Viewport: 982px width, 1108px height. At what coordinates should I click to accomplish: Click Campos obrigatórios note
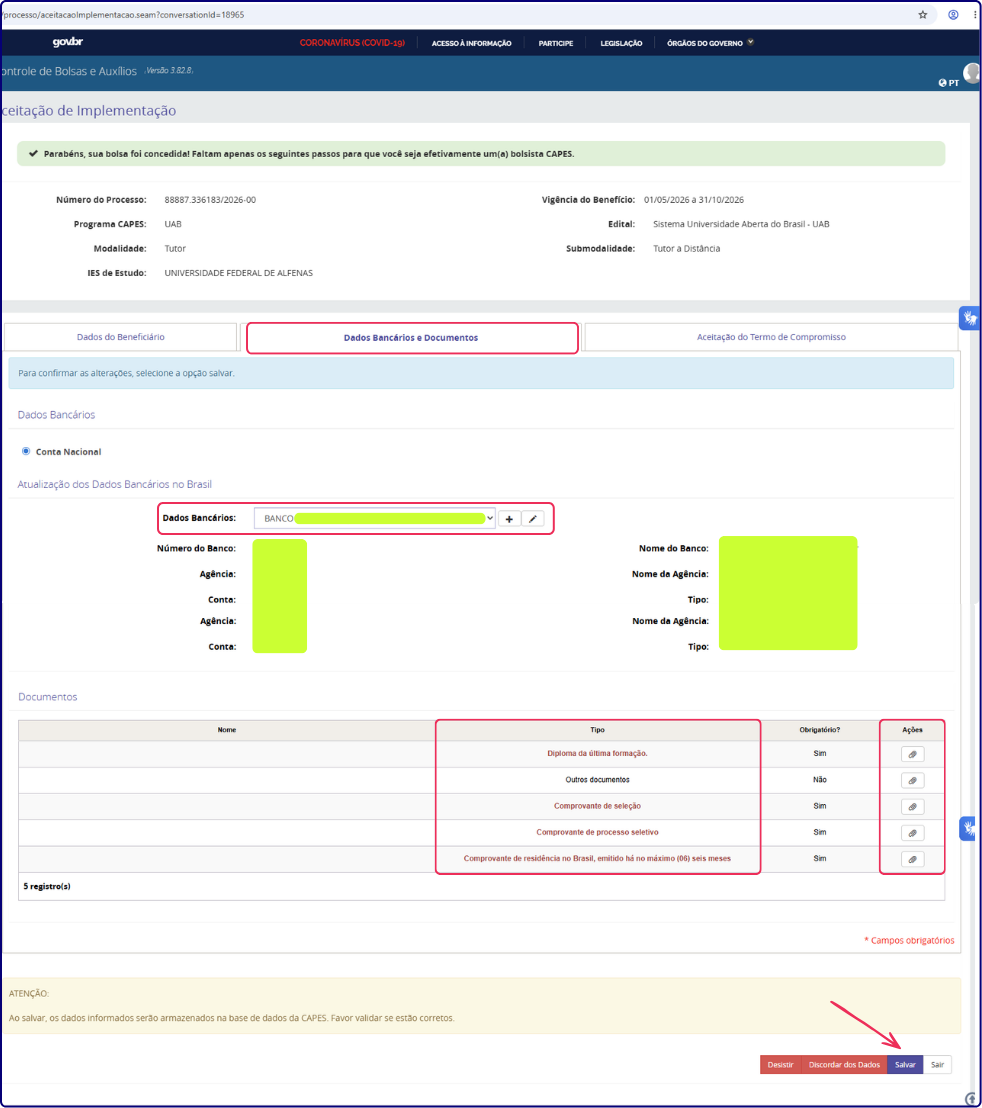909,941
